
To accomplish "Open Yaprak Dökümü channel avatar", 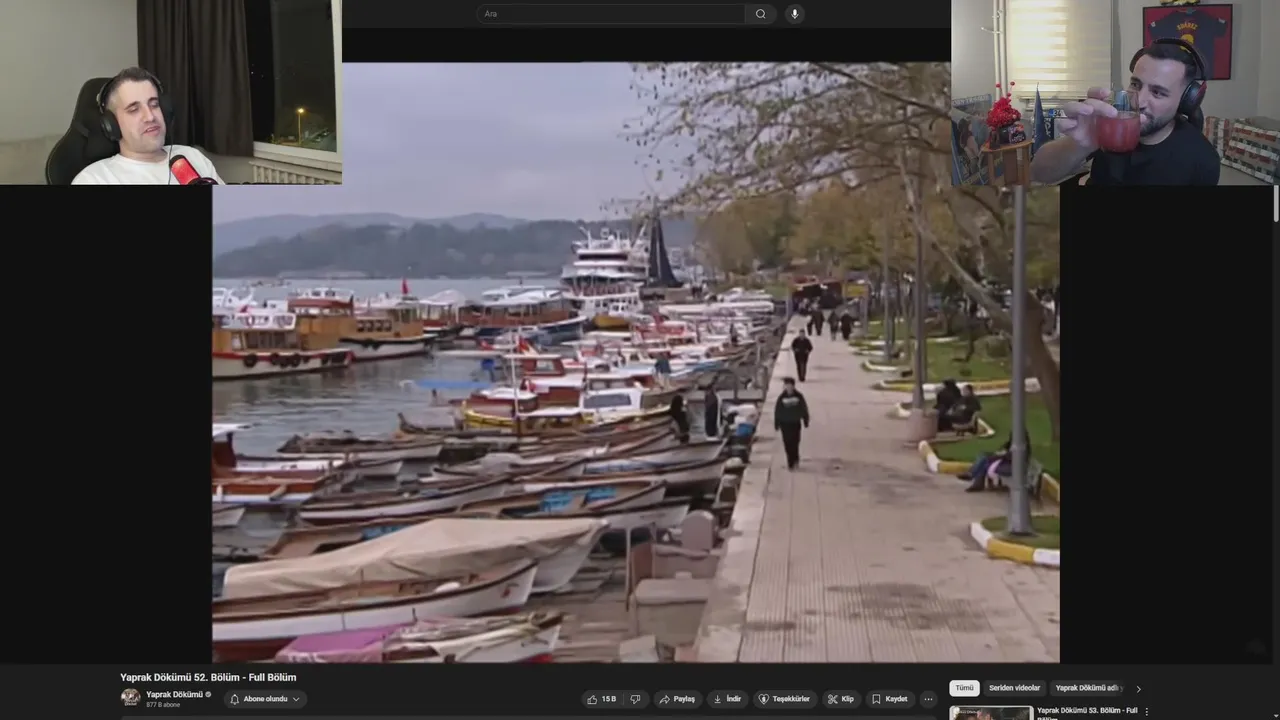I will point(130,697).
